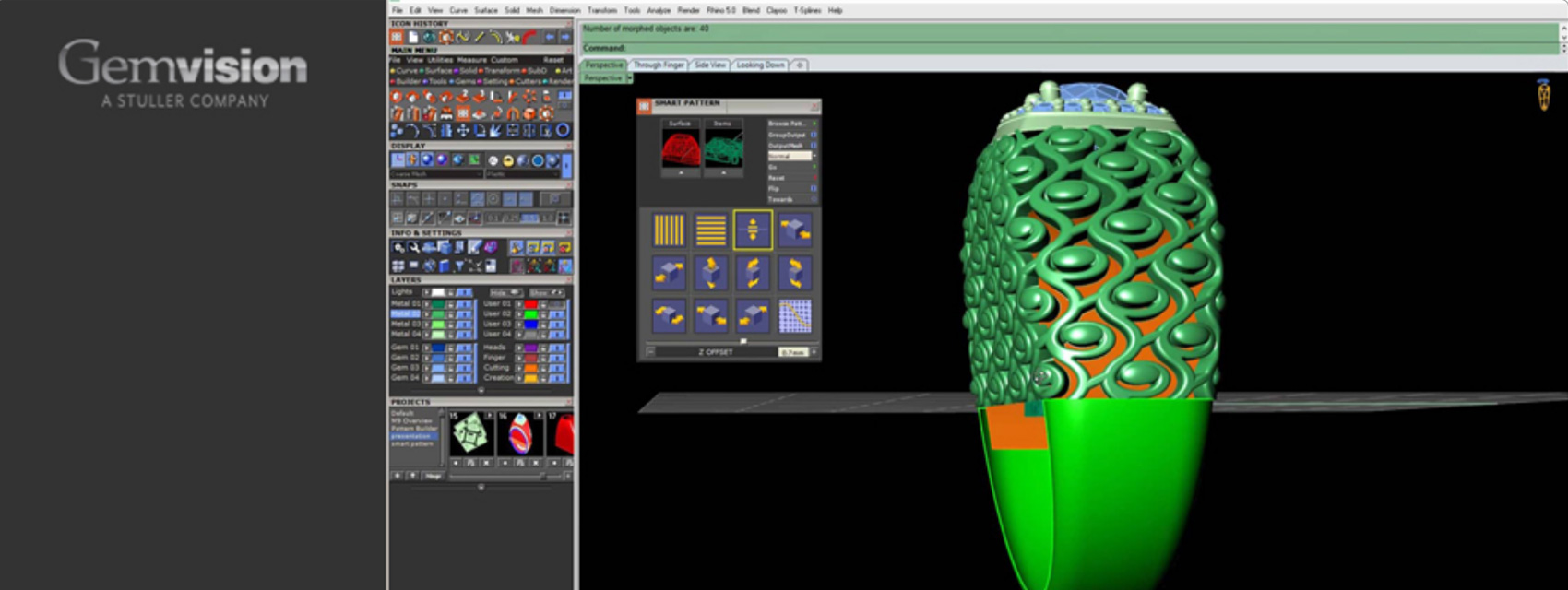Click the curve grid icon in Smart Pattern

coord(794,316)
